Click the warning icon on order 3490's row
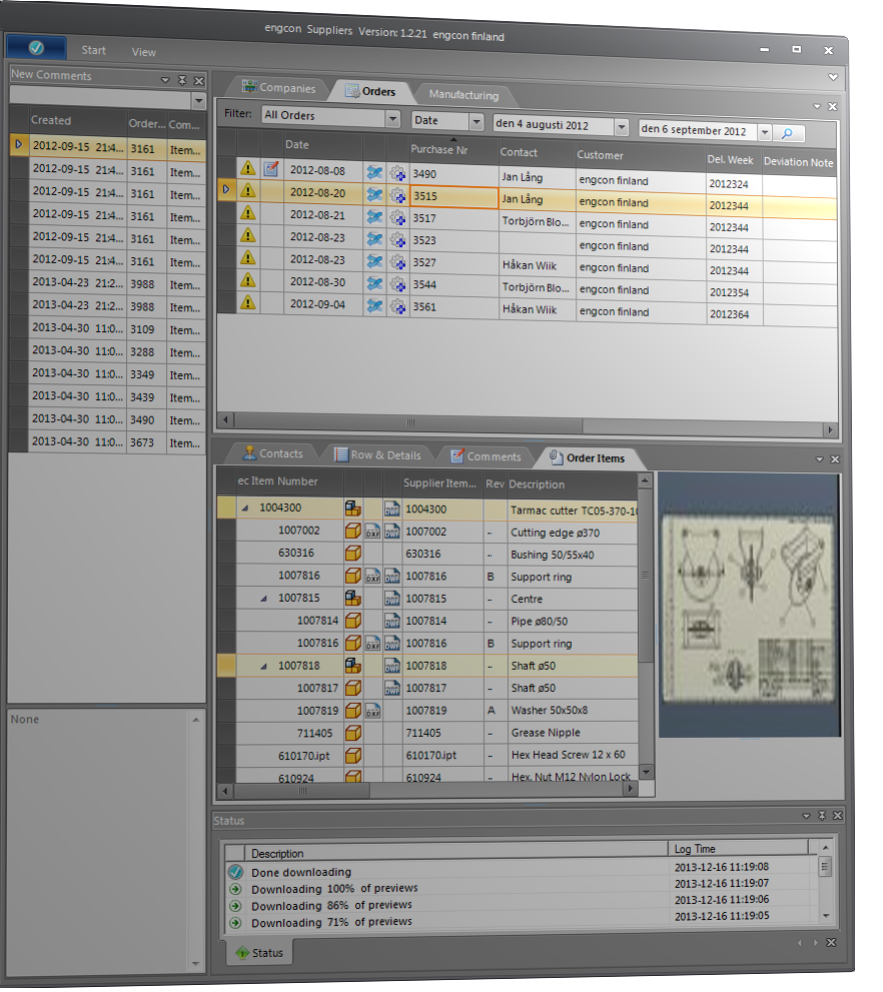The image size is (883, 992). 248,169
